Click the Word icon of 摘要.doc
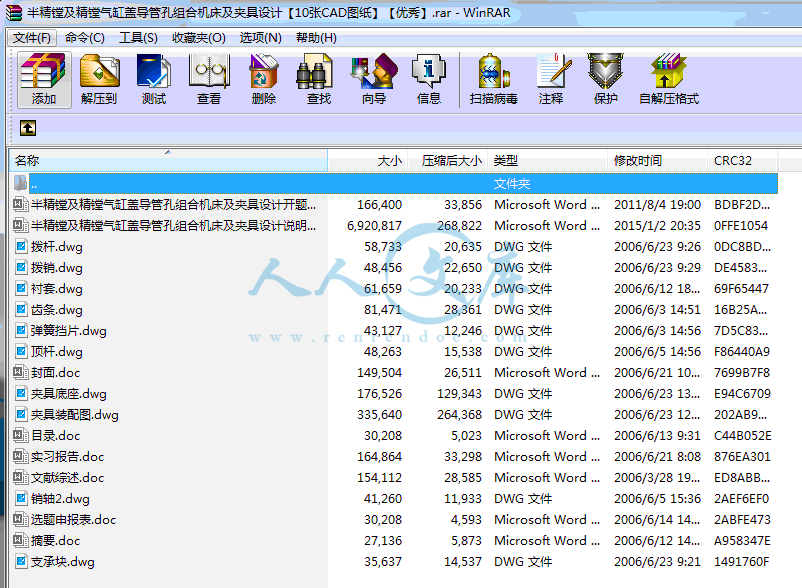The width and height of the screenshot is (802, 588). (x=20, y=540)
